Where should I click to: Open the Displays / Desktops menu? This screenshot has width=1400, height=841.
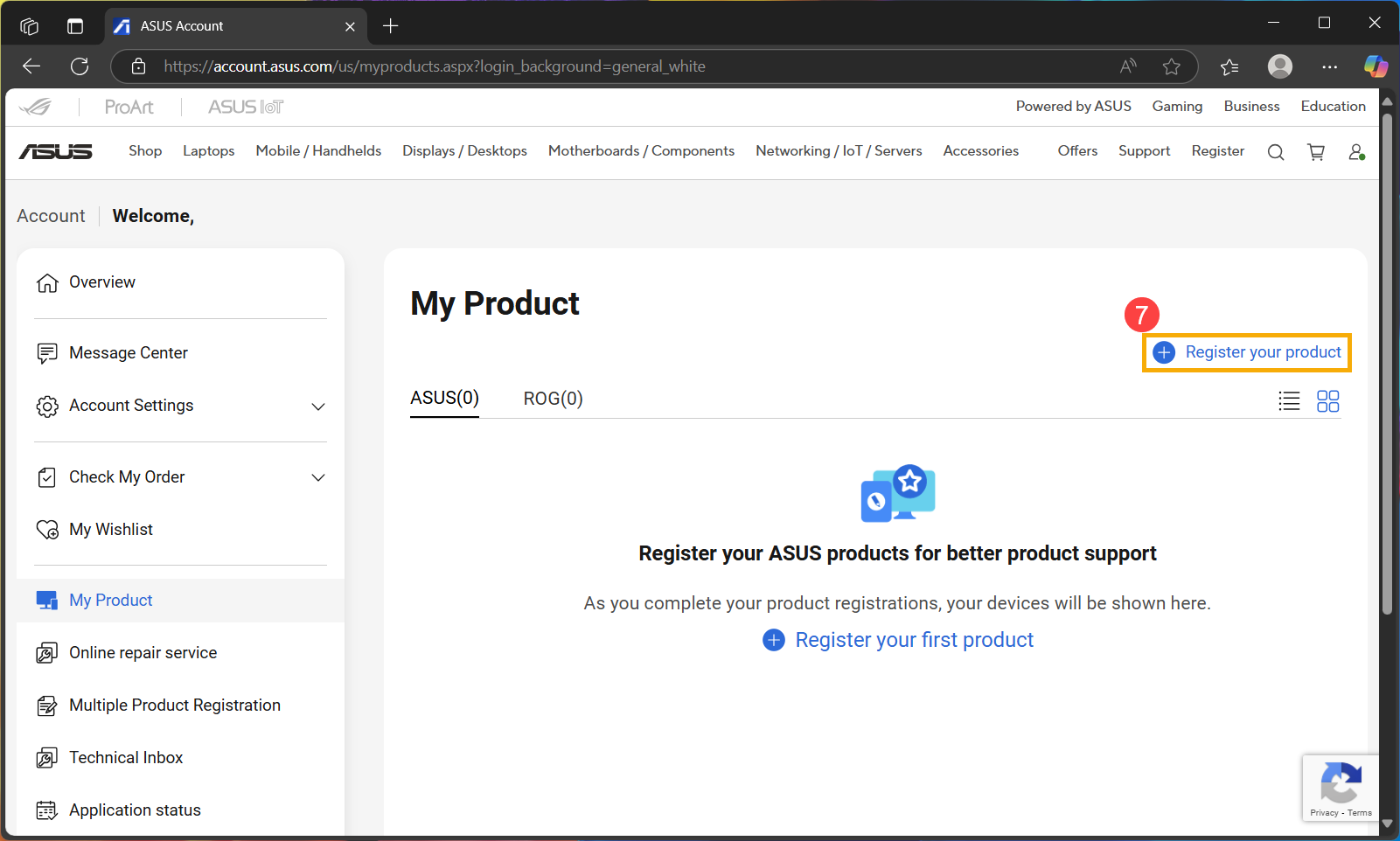point(464,151)
